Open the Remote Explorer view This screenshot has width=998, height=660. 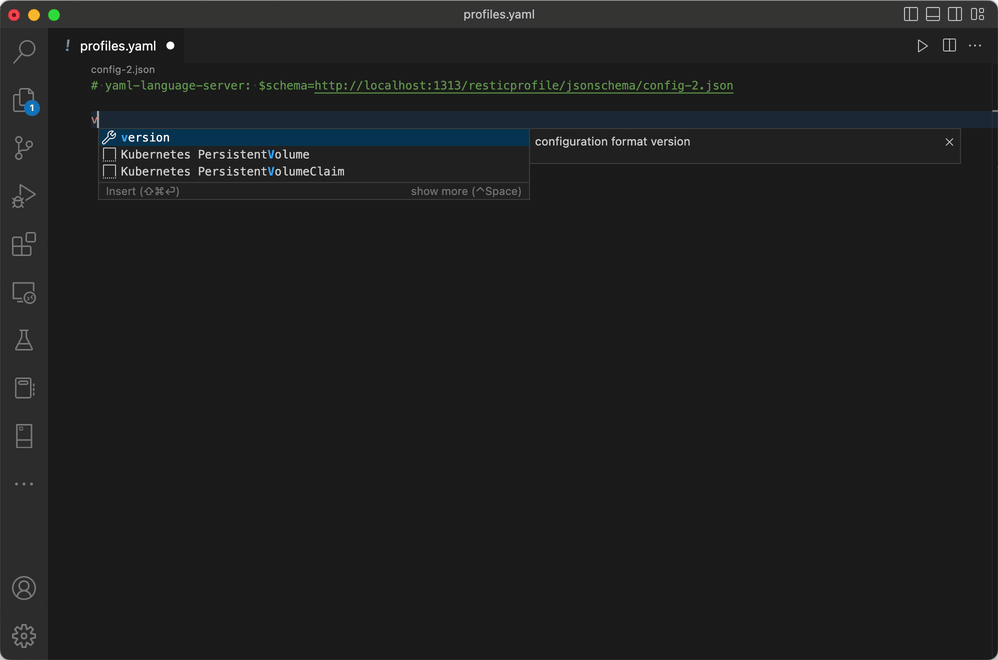[x=24, y=293]
